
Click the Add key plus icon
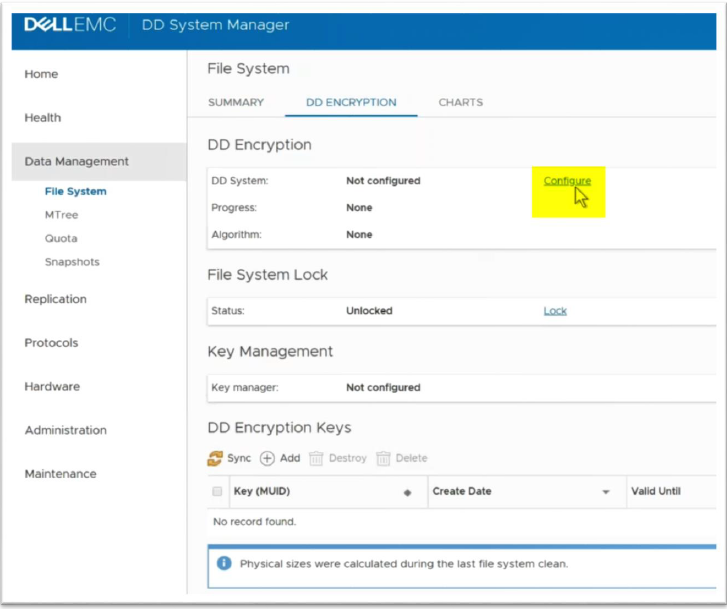coord(267,458)
